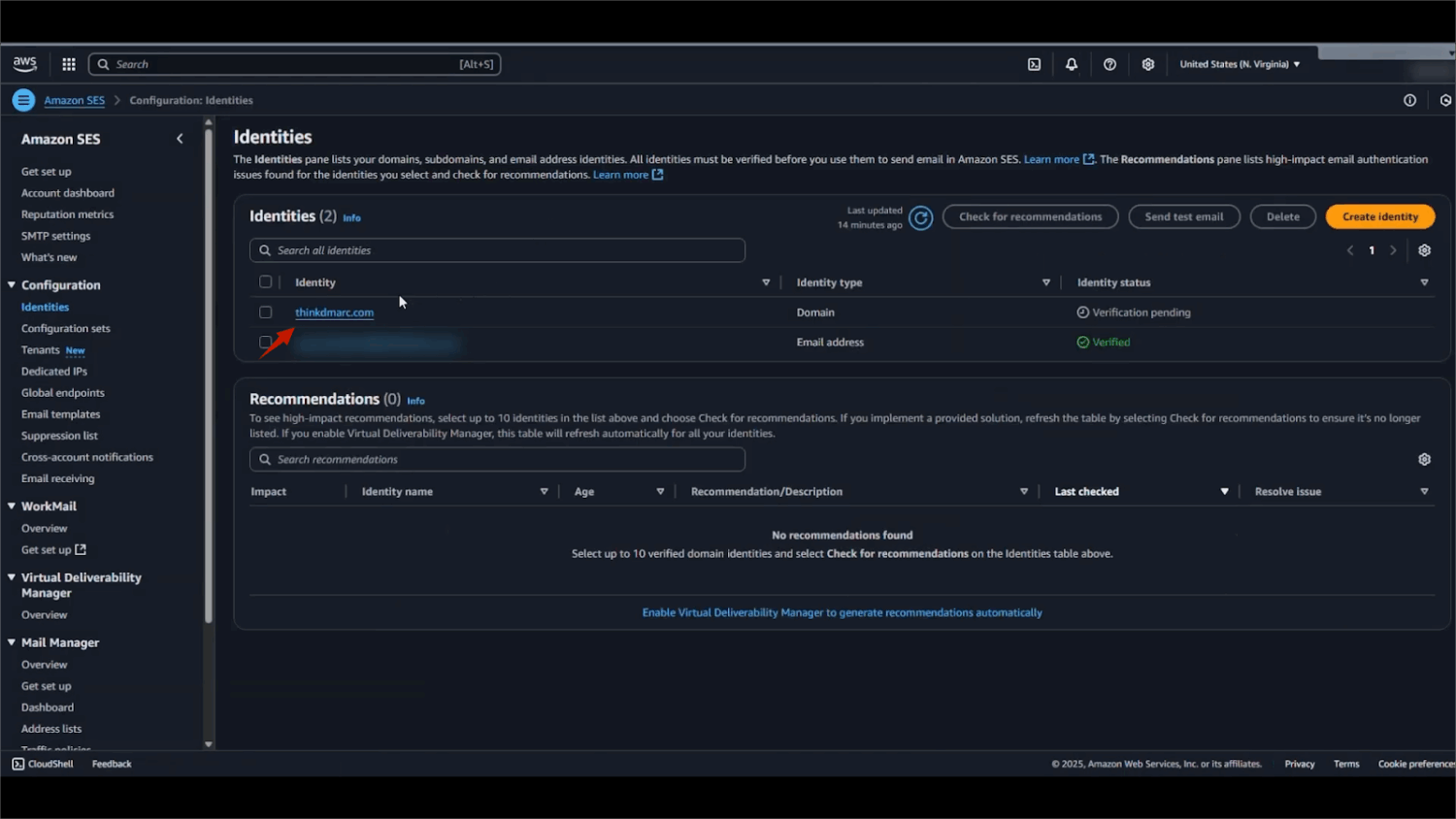Collapse the Configuration section in sidebar

point(12,285)
